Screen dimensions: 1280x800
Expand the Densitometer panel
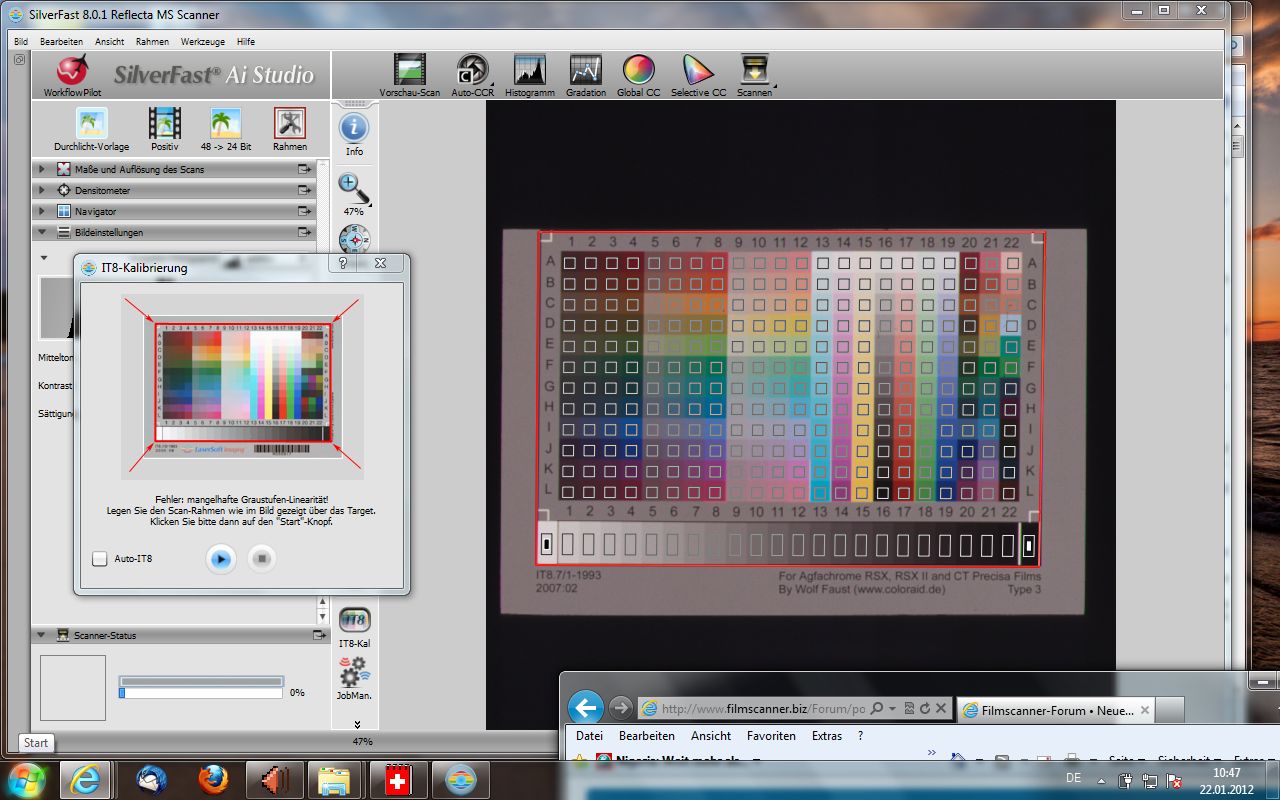[42, 190]
